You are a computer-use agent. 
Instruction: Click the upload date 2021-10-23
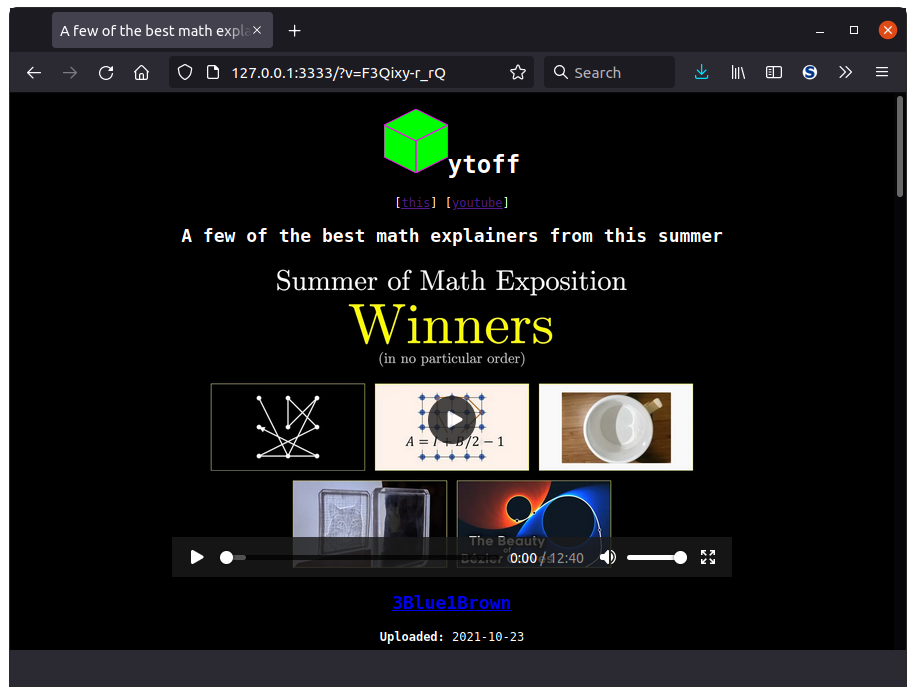(x=488, y=636)
